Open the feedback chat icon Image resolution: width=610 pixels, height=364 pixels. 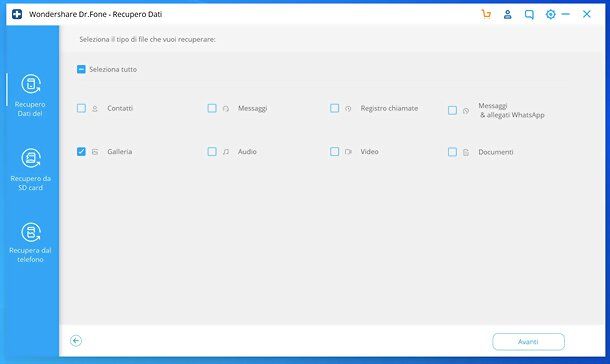529,14
